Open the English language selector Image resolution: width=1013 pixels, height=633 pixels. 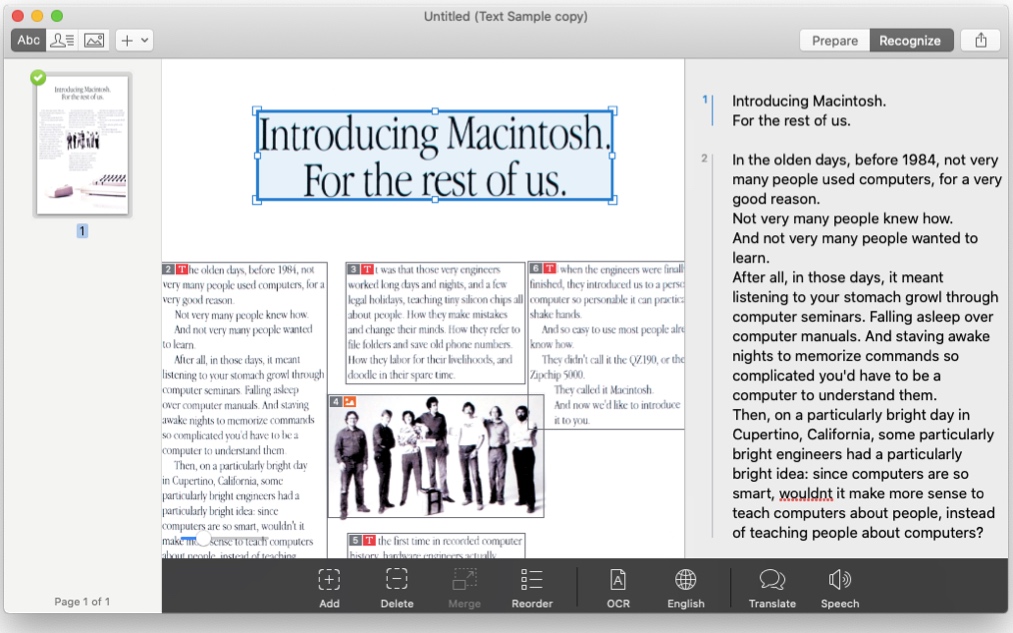(685, 587)
